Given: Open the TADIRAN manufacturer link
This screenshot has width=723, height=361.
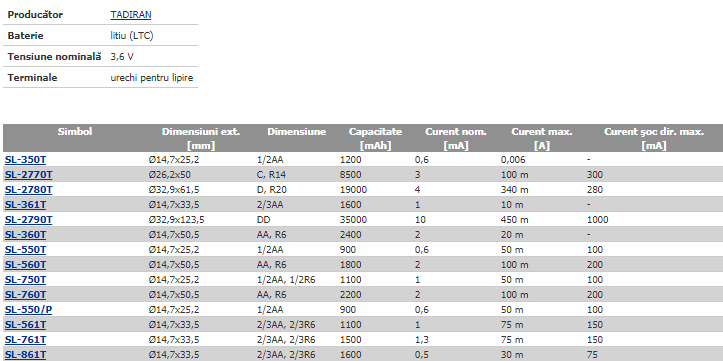Looking at the screenshot, I should pos(131,15).
